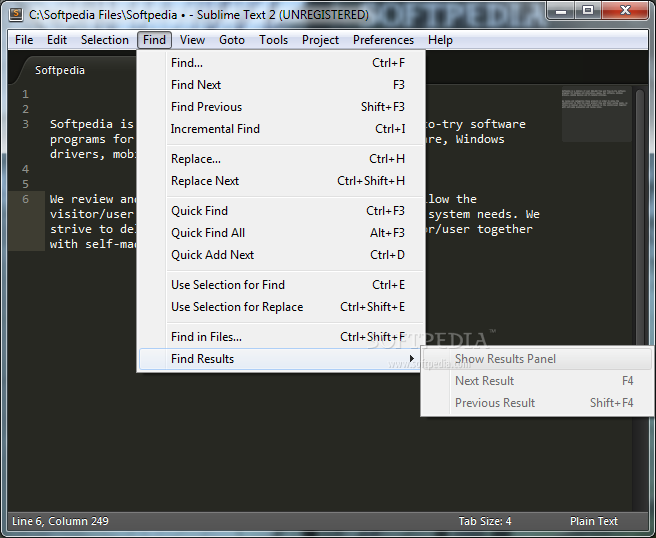This screenshot has width=656, height=538.
Task: Click the text 'software' in the editor
Action: 498,124
